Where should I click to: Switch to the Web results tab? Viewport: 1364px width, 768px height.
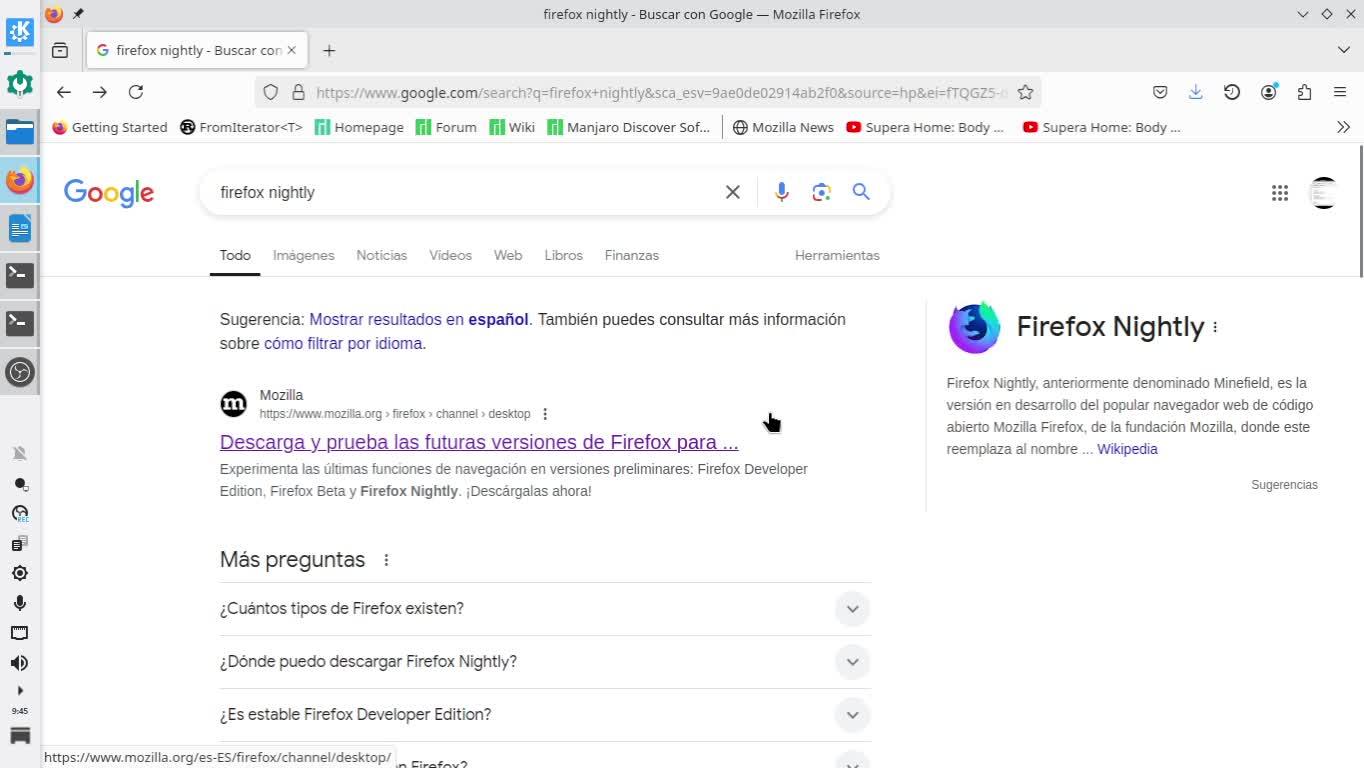(x=508, y=255)
